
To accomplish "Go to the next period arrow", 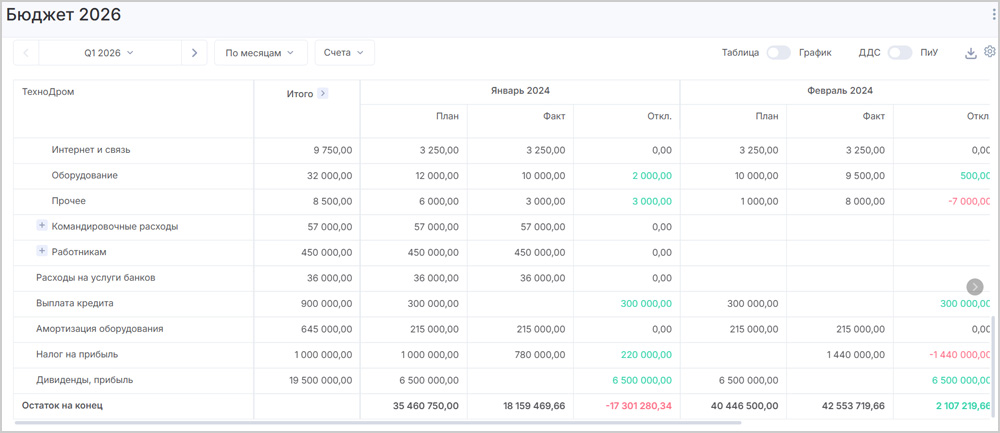I will click(x=194, y=53).
